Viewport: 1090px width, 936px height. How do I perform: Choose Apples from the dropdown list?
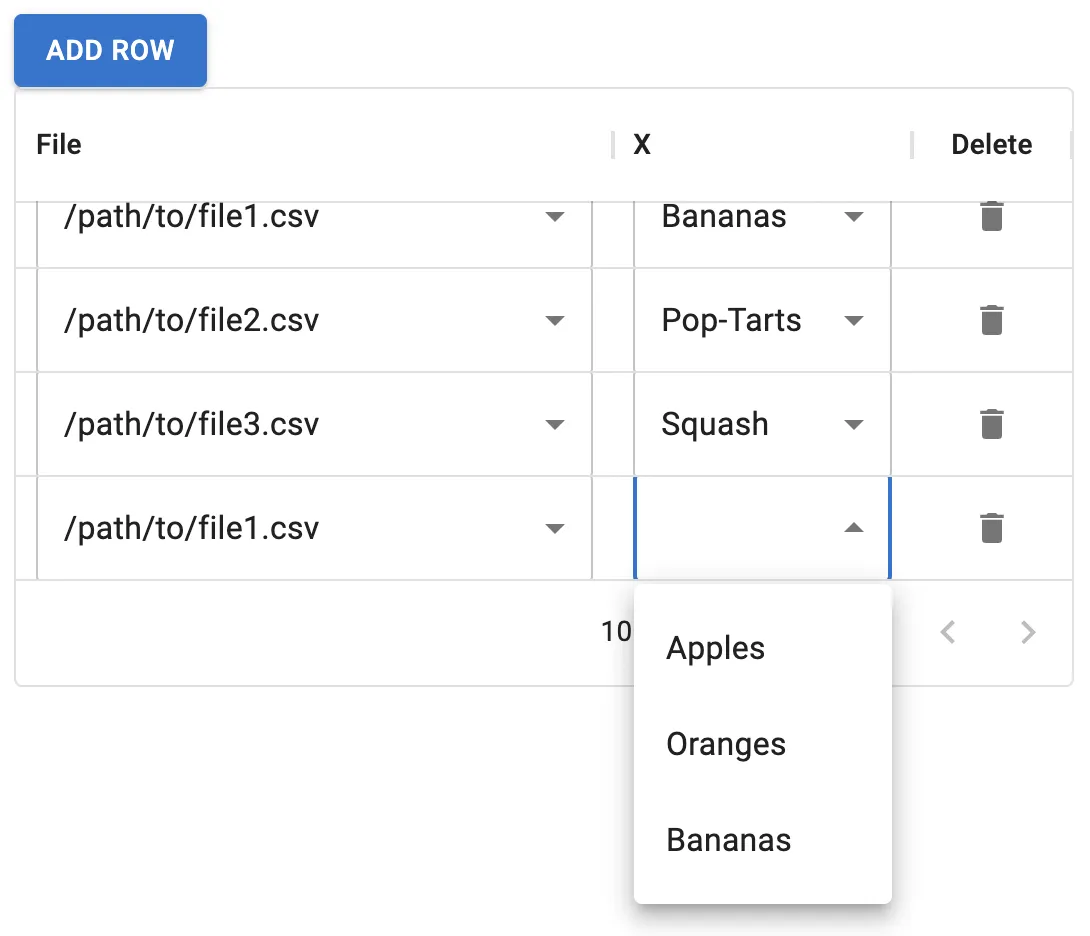[x=716, y=648]
